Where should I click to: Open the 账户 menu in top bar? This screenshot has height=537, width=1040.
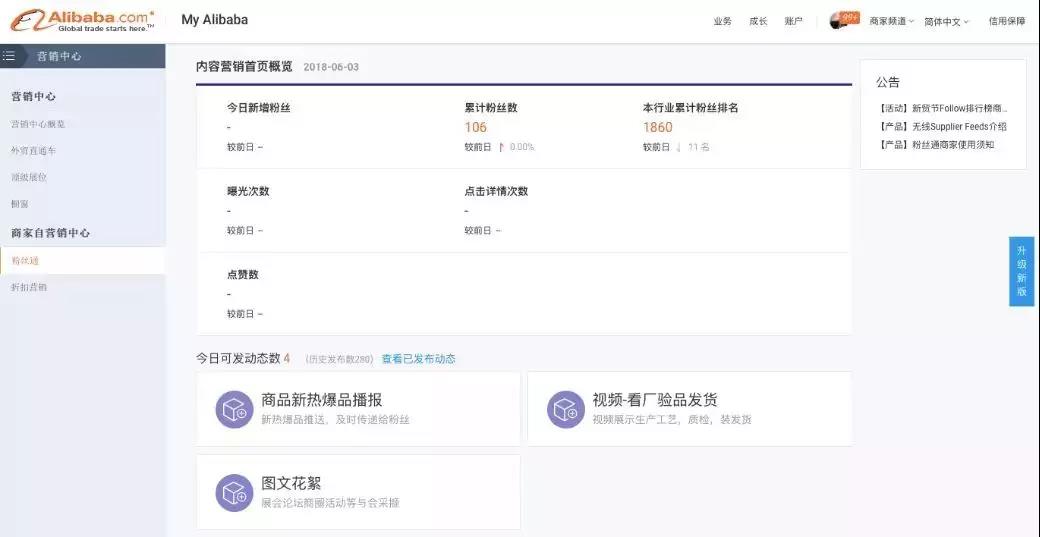click(793, 21)
